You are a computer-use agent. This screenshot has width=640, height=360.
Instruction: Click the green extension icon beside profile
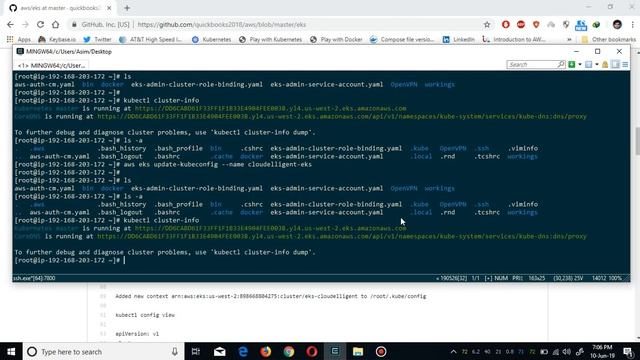click(596, 24)
